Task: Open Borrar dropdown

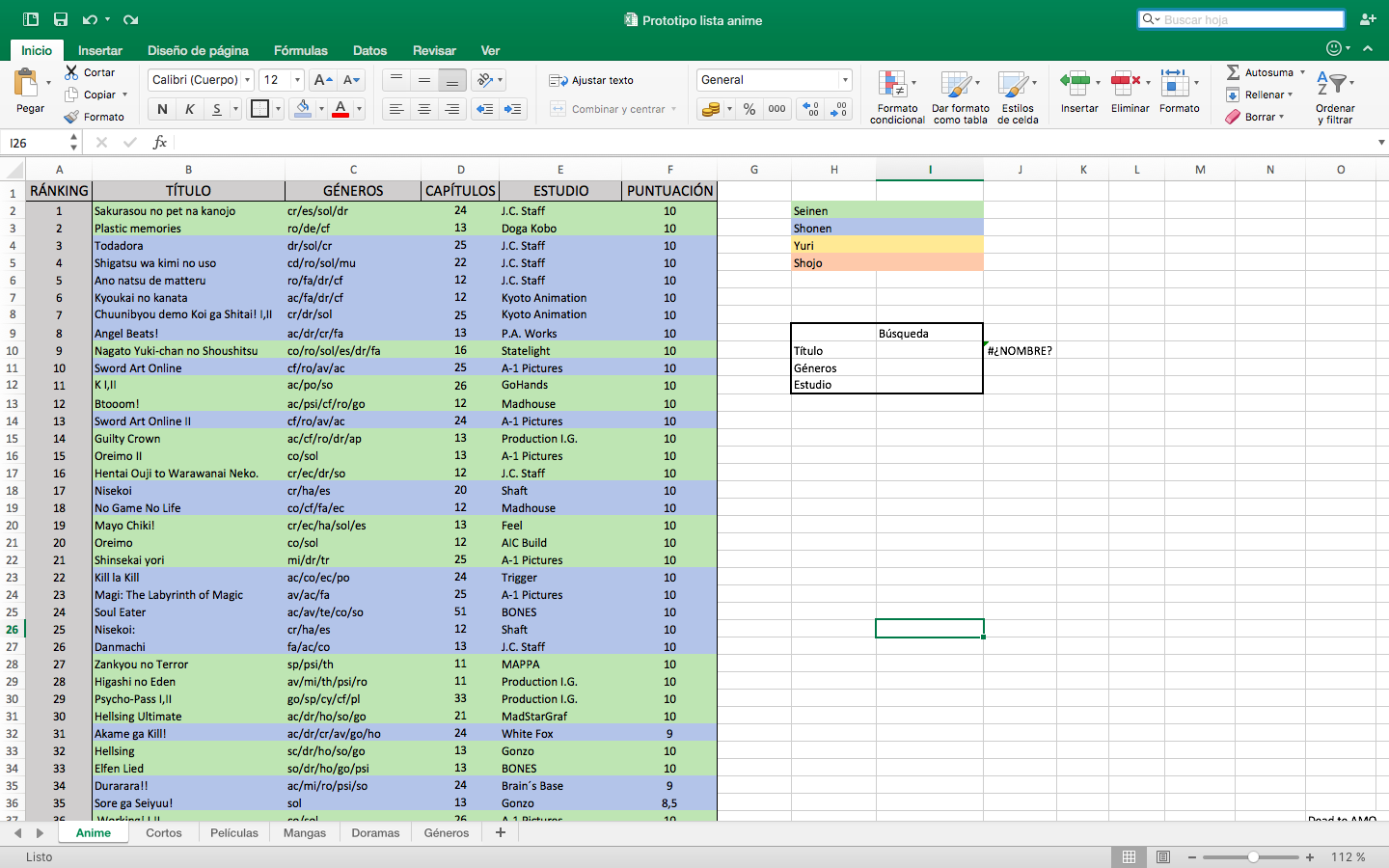Action: [x=1255, y=117]
